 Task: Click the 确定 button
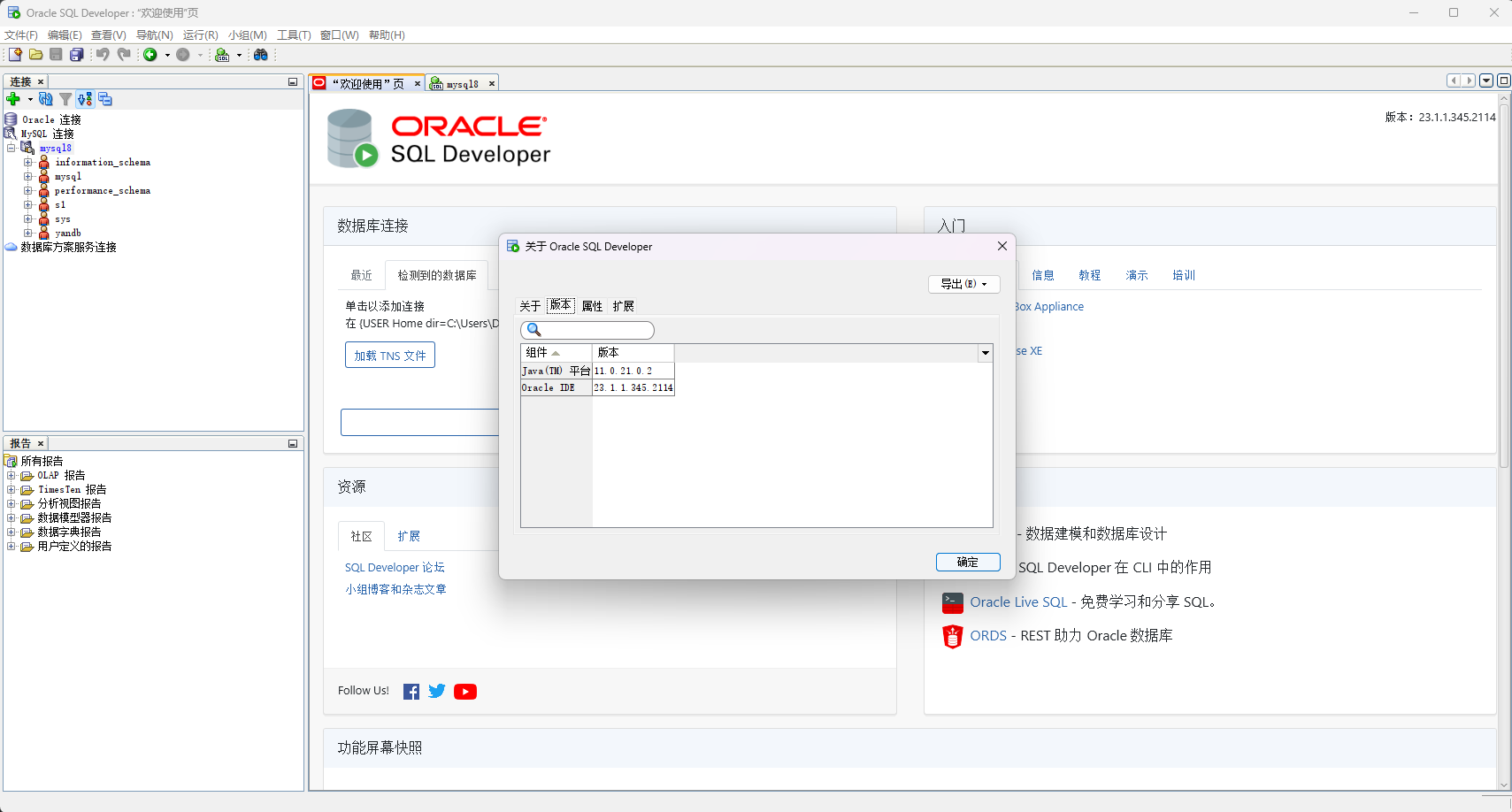(x=968, y=562)
